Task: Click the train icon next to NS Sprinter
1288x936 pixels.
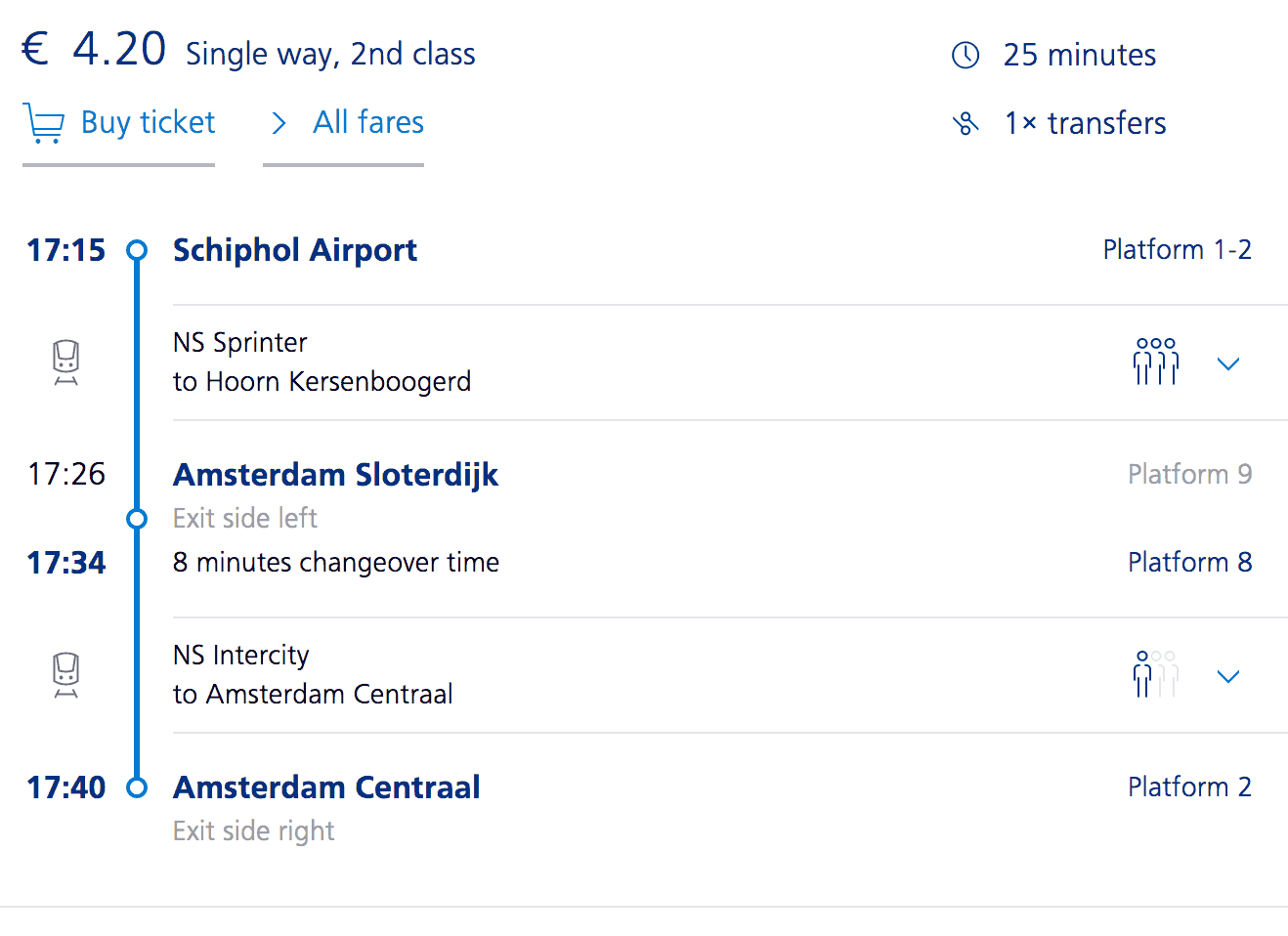Action: [65, 362]
